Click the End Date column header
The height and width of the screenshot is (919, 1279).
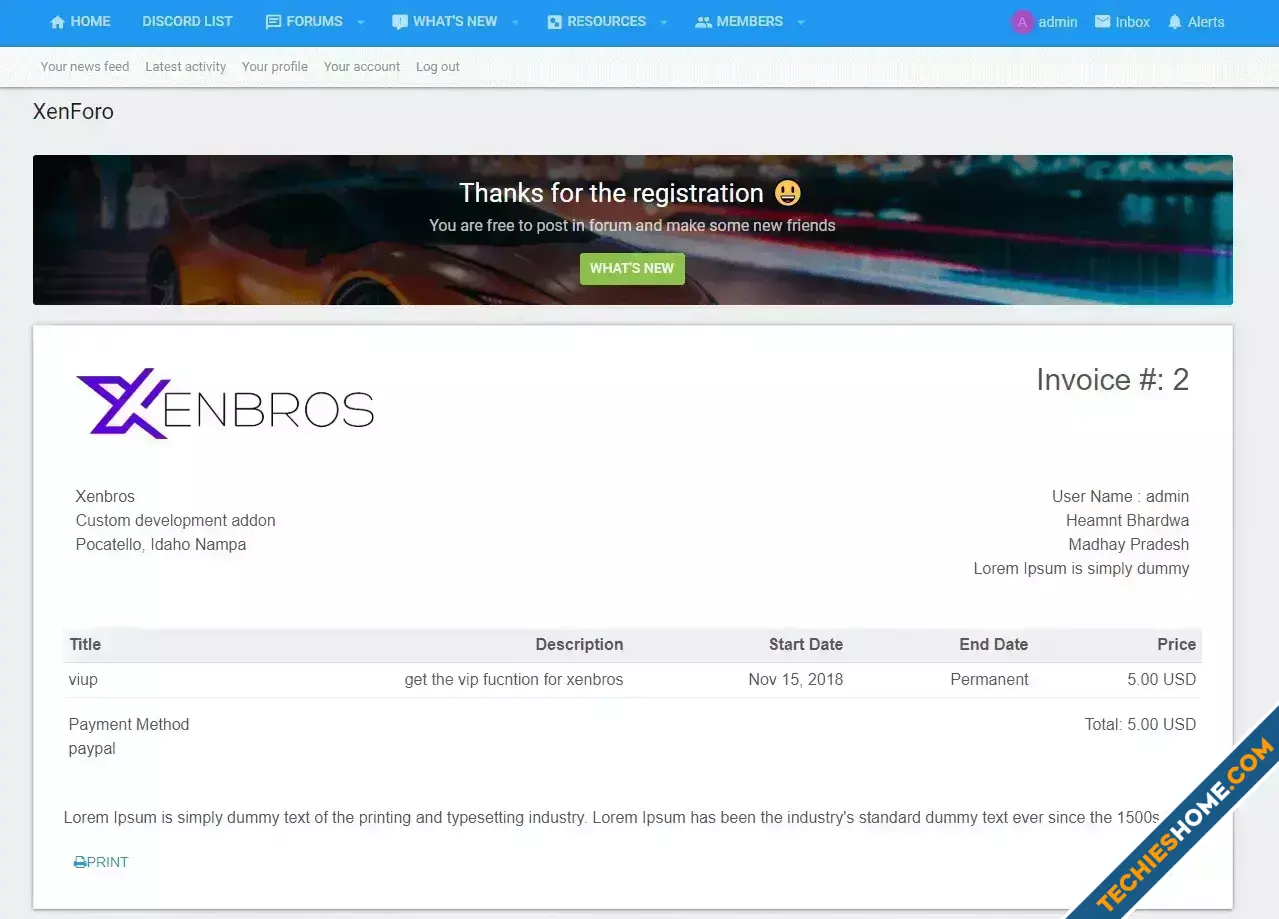click(x=993, y=645)
